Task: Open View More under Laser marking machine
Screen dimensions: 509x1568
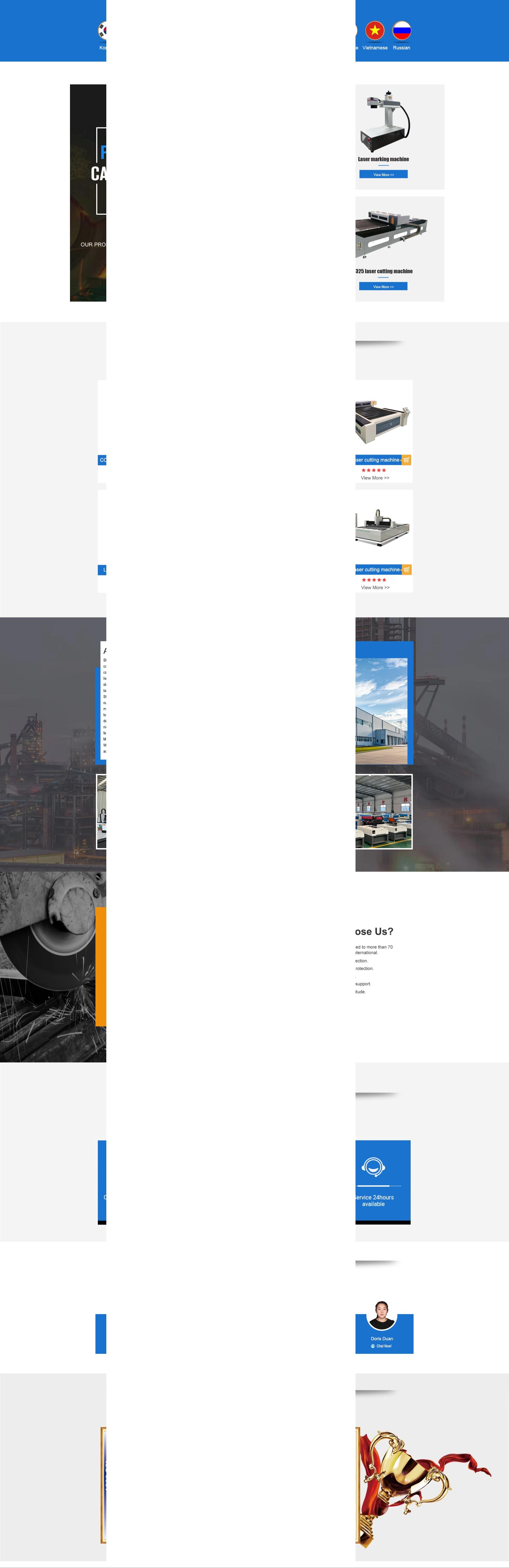Action: click(x=383, y=175)
